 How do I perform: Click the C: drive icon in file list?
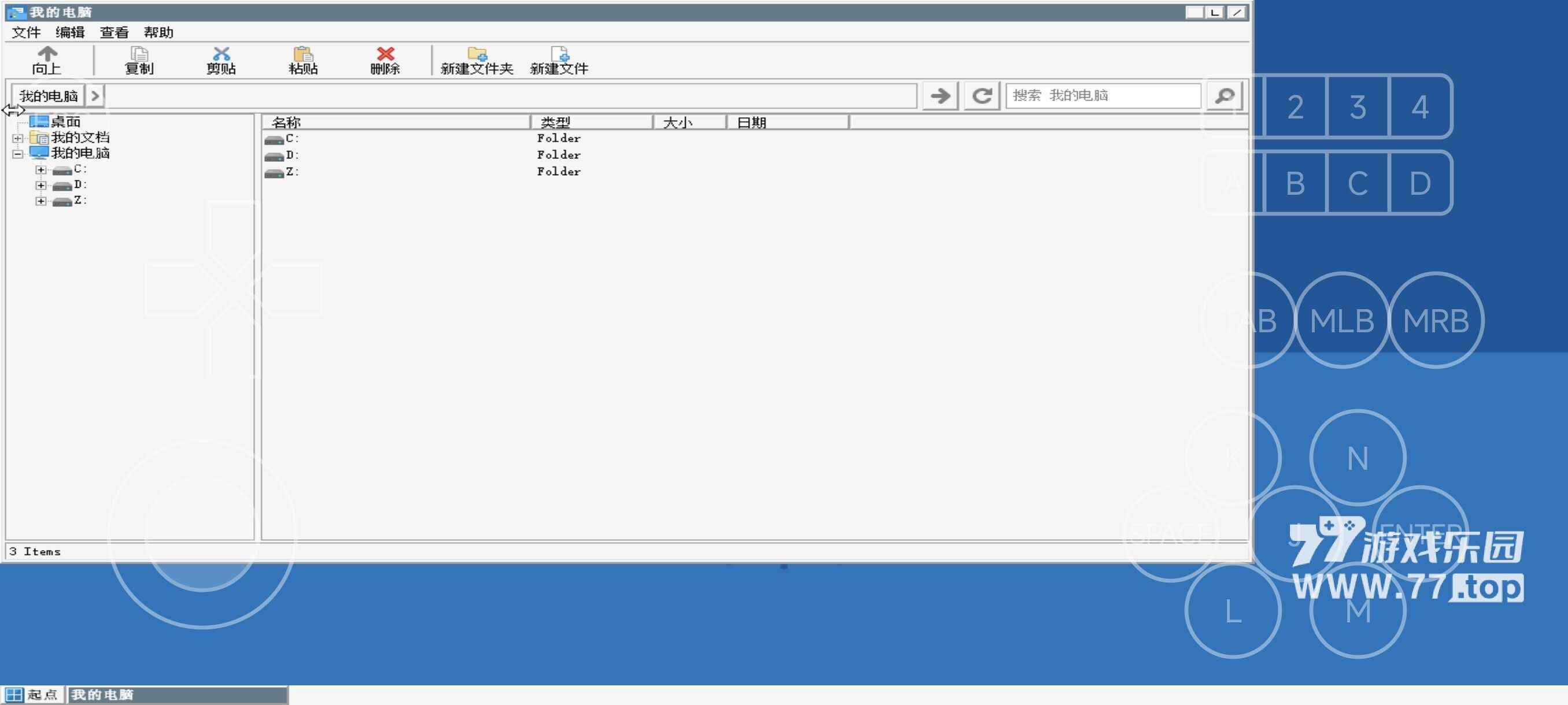[x=274, y=140]
